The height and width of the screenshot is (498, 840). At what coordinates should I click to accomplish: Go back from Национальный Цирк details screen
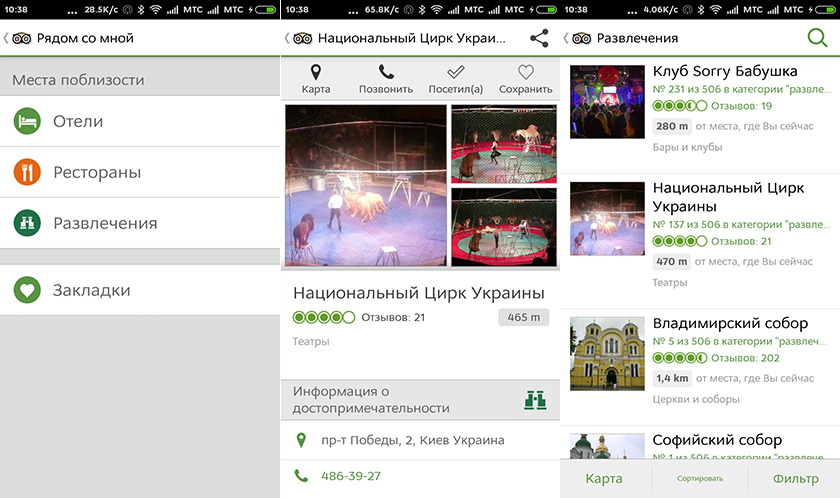click(x=287, y=38)
